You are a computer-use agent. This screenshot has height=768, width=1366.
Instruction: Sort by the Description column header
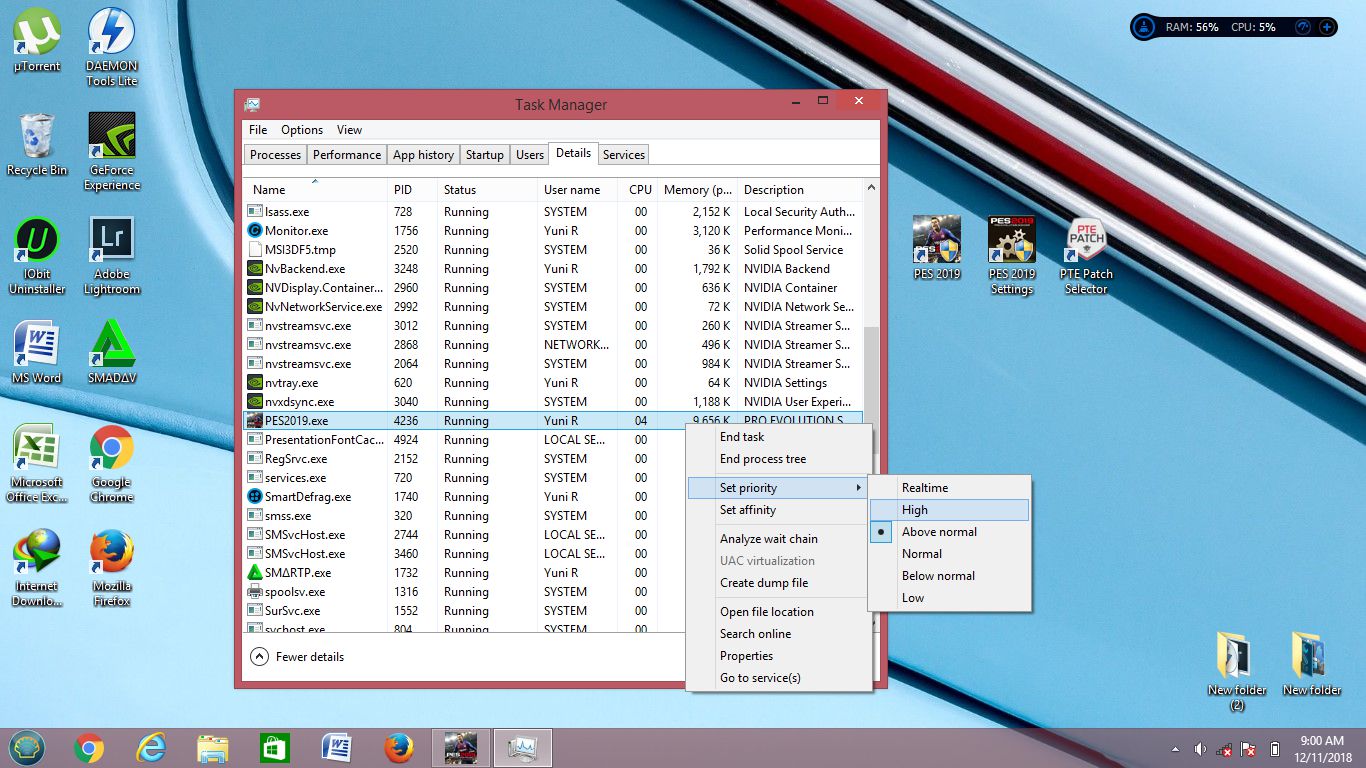[799, 190]
